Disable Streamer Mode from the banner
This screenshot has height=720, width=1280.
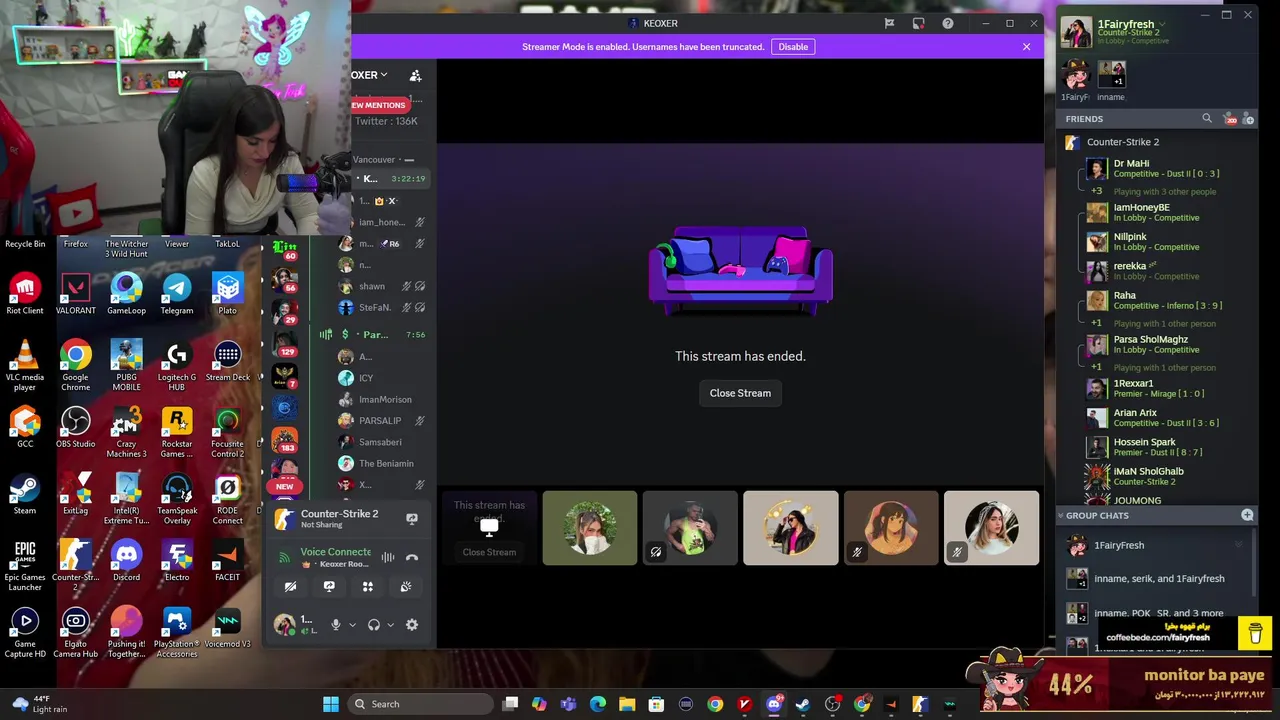pos(793,47)
